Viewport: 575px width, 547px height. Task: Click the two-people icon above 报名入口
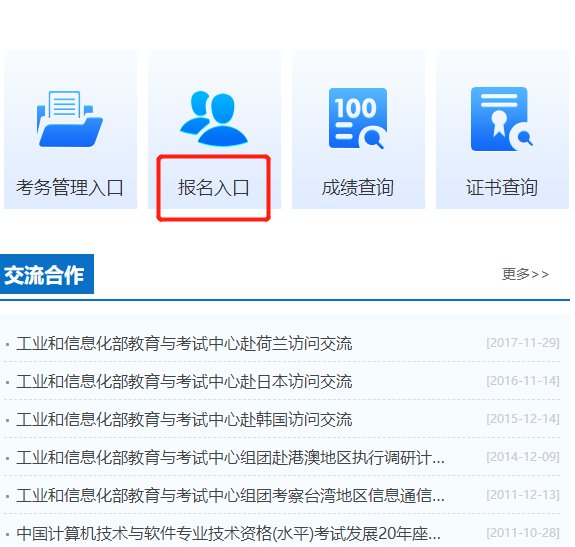tap(214, 118)
